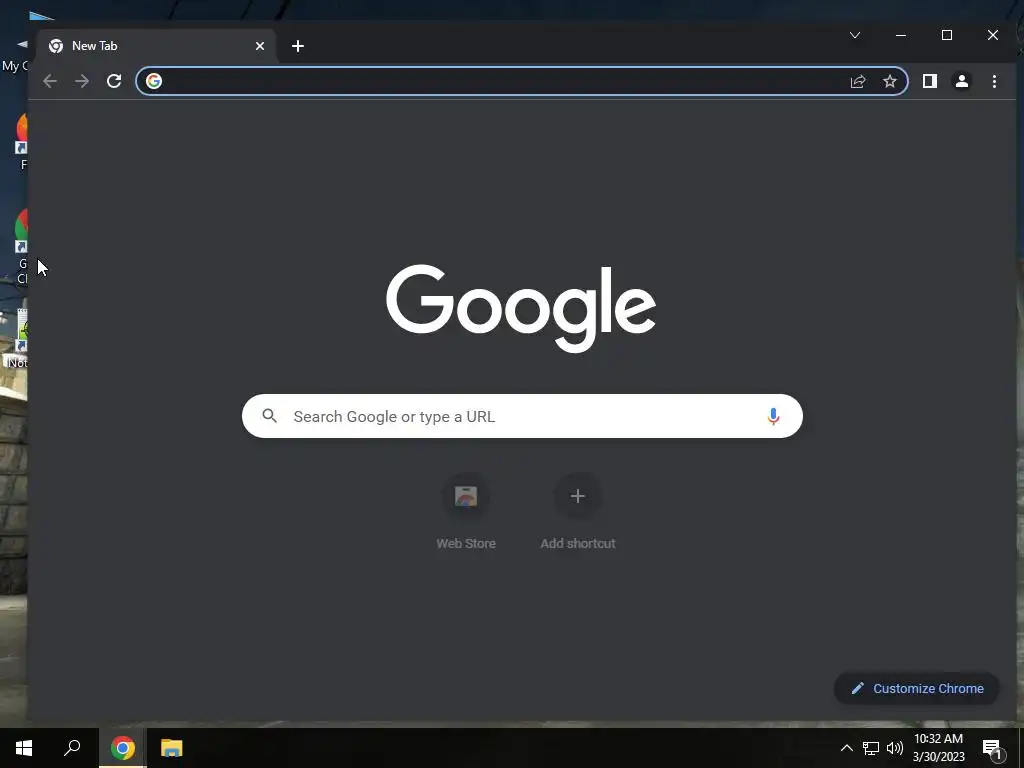Reload the current page
The height and width of the screenshot is (768, 1024).
click(x=114, y=81)
